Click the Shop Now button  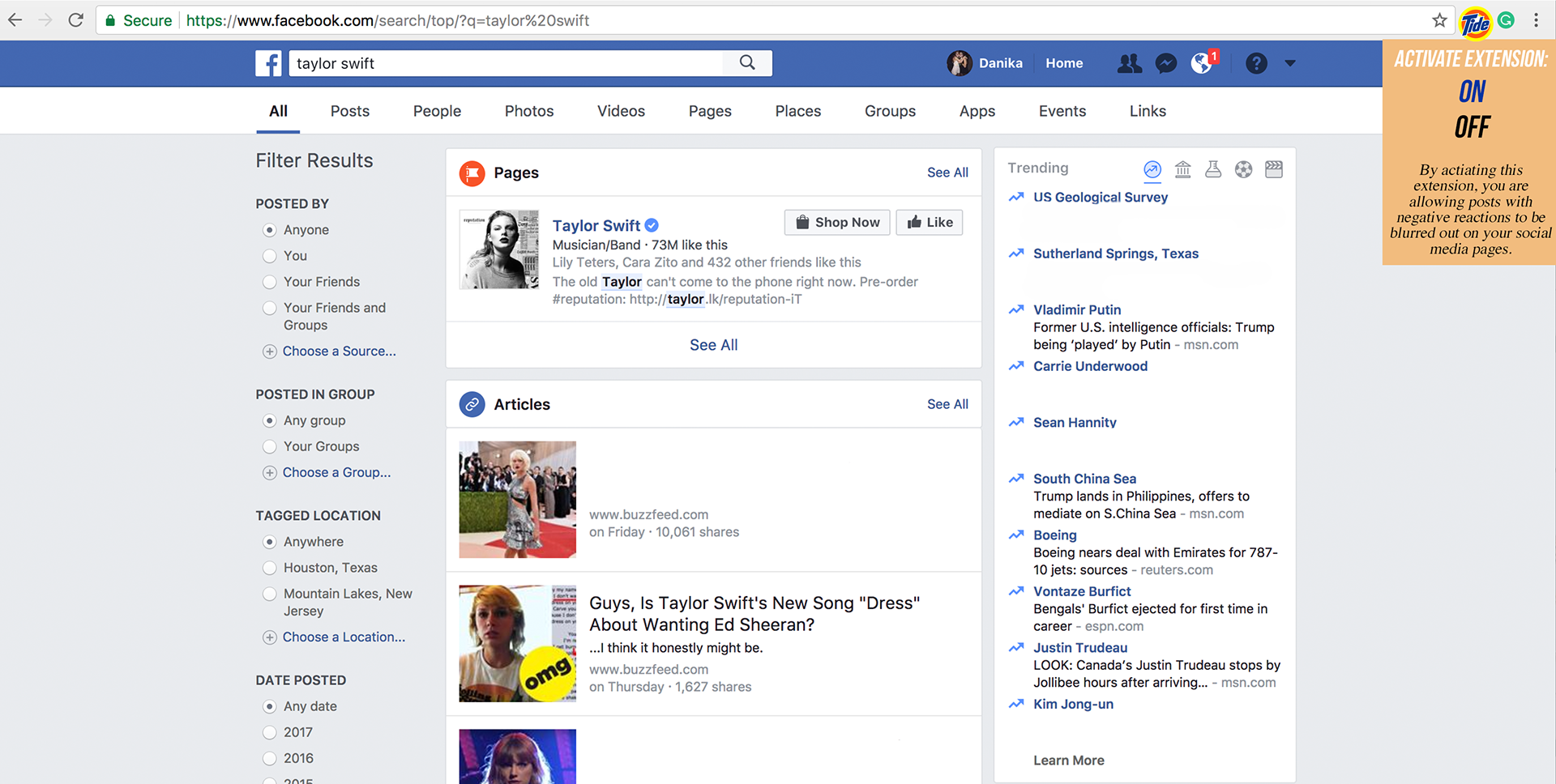[837, 223]
